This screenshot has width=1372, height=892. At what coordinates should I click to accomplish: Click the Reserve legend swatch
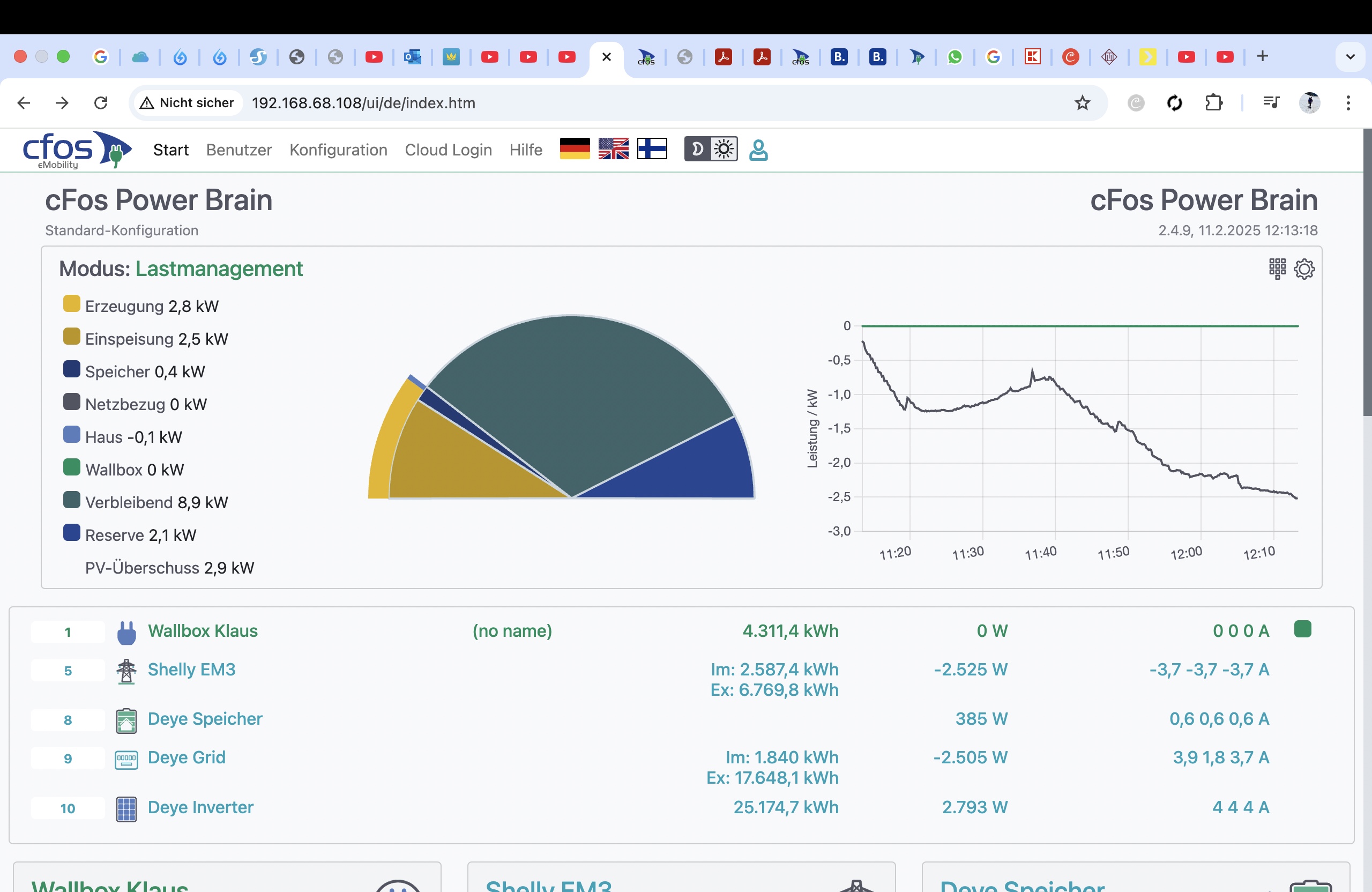[x=71, y=533]
